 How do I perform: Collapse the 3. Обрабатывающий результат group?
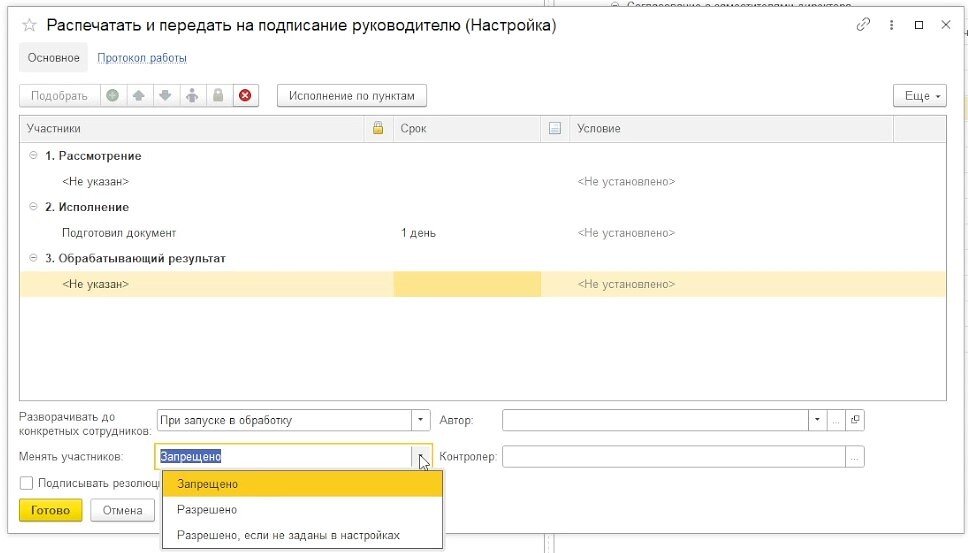point(33,258)
